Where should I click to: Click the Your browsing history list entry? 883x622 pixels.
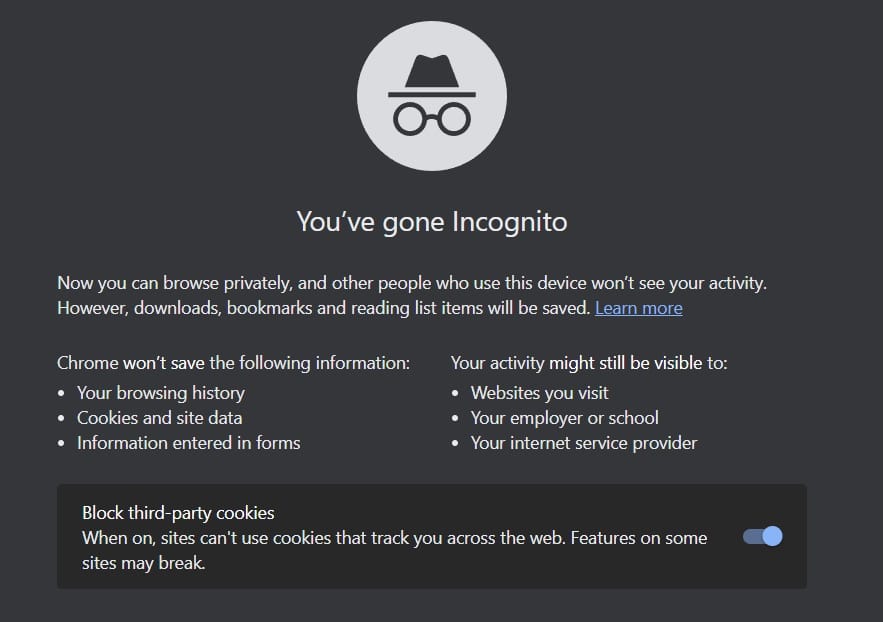[x=160, y=393]
